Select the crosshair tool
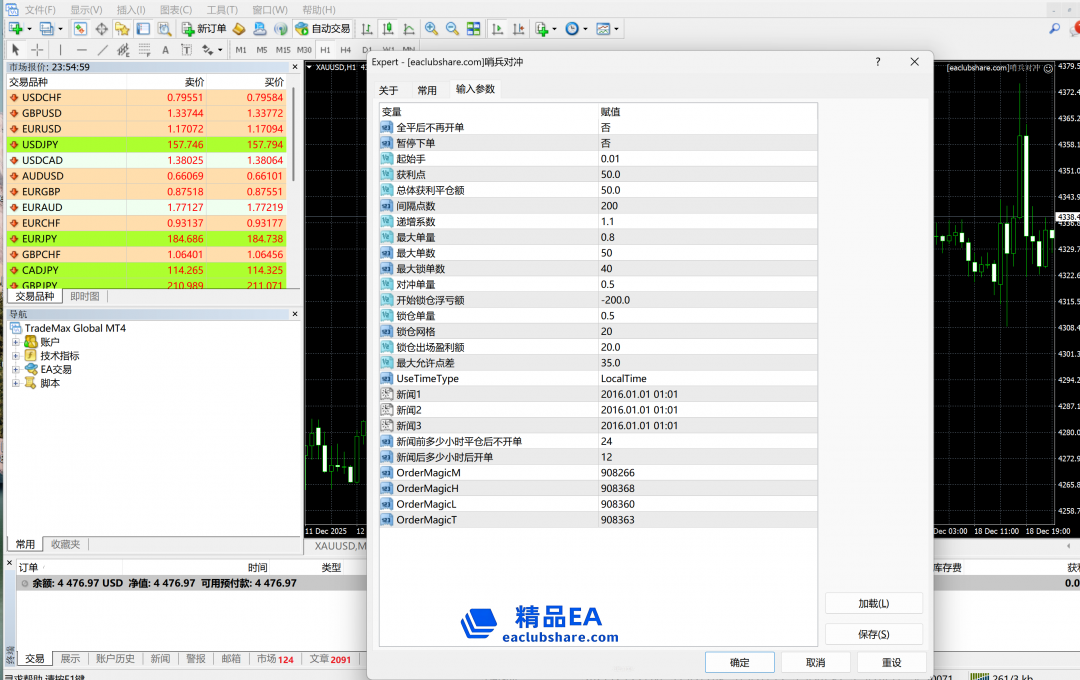This screenshot has height=680, width=1080. point(37,49)
